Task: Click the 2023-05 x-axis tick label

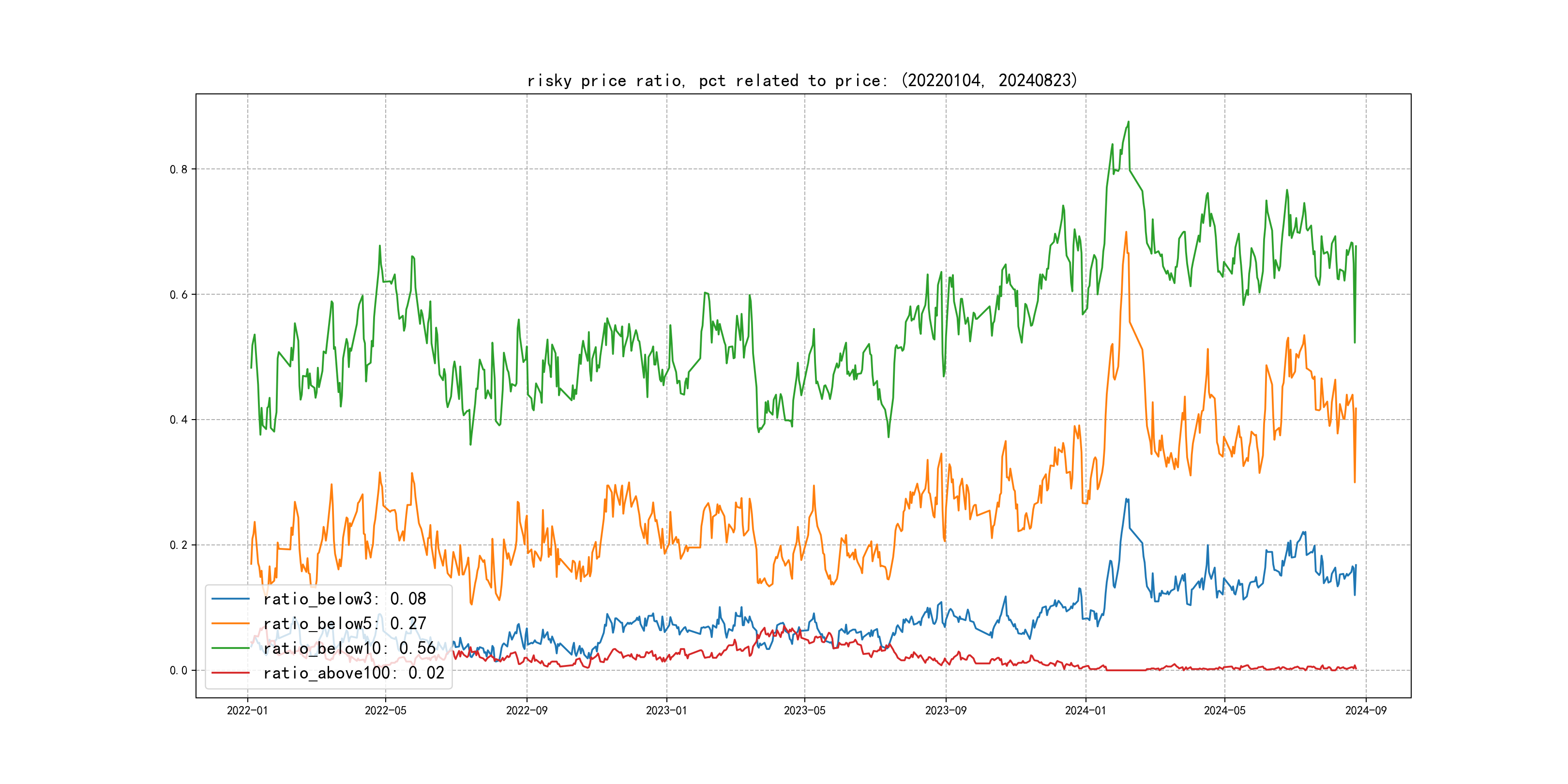Action: pyautogui.click(x=805, y=710)
